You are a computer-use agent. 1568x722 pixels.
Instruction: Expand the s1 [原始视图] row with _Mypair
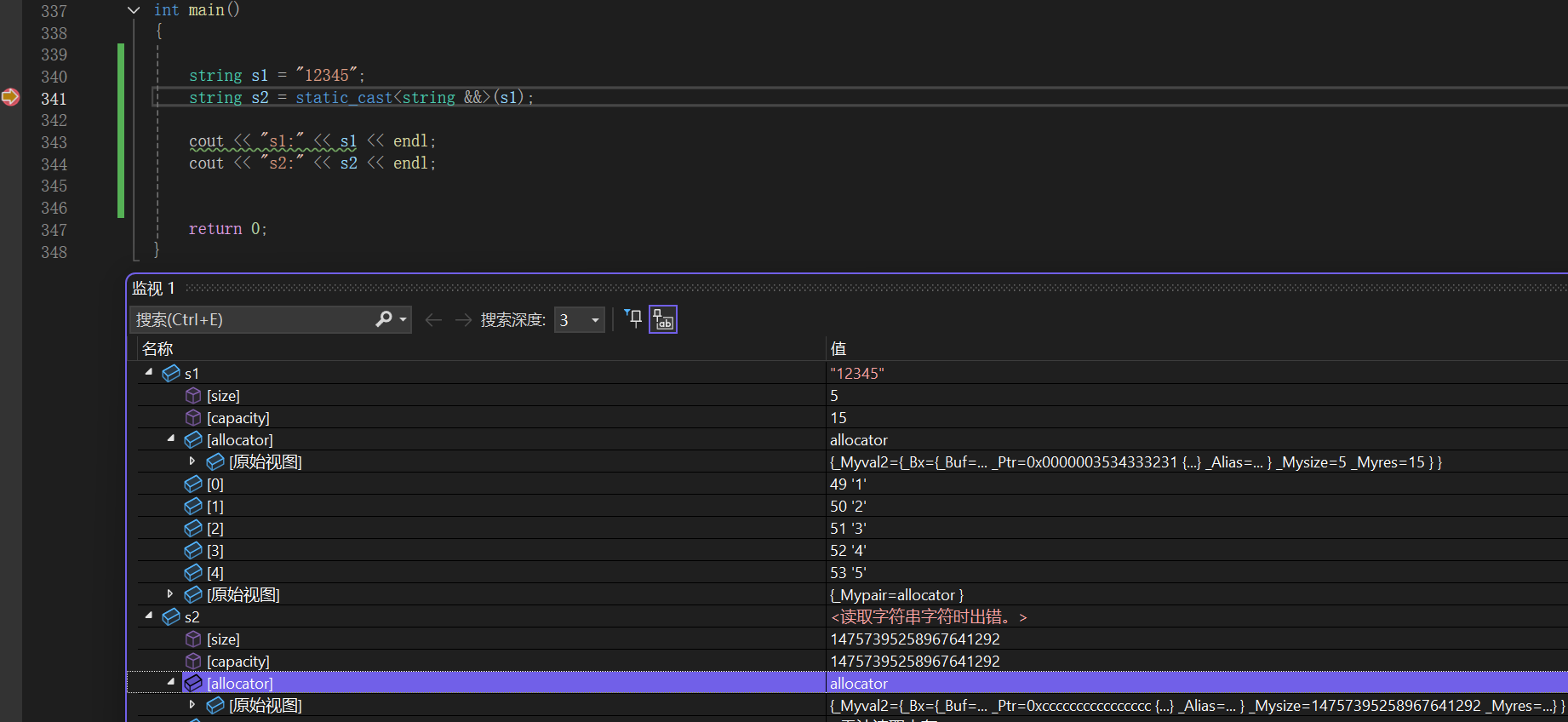pyautogui.click(x=170, y=593)
